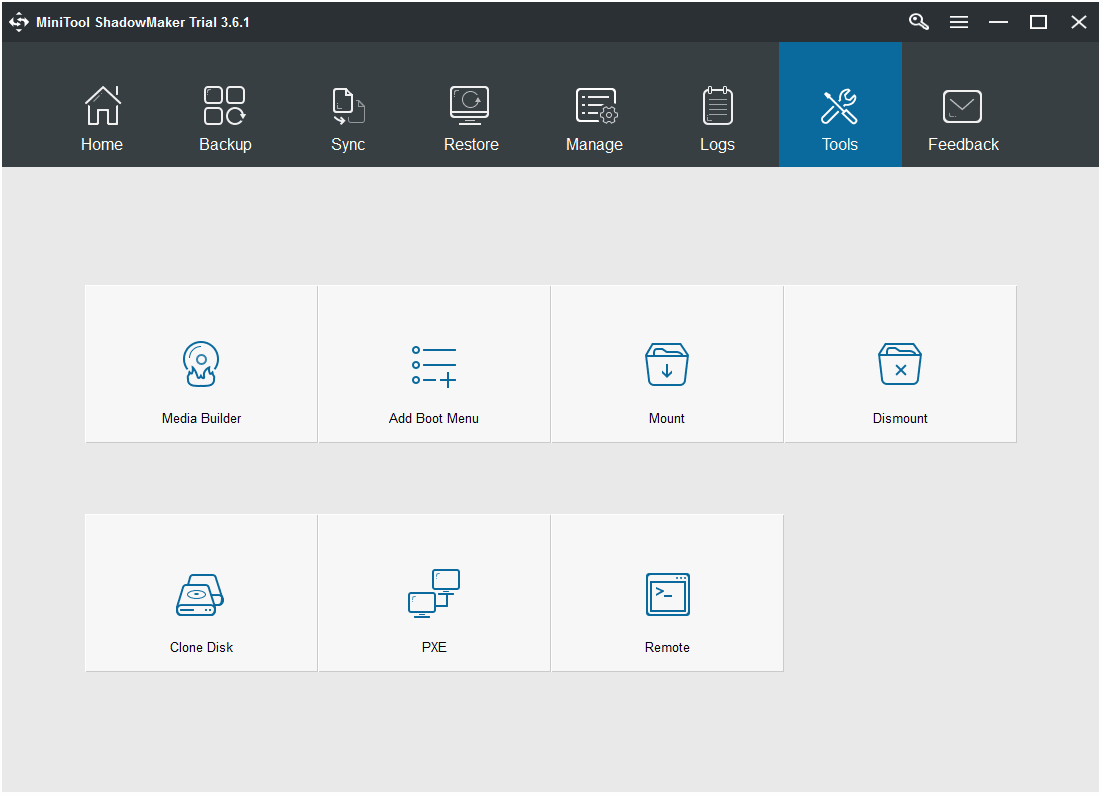Click the Clone Disk label text
This screenshot has height=796, width=1102.
click(x=200, y=647)
